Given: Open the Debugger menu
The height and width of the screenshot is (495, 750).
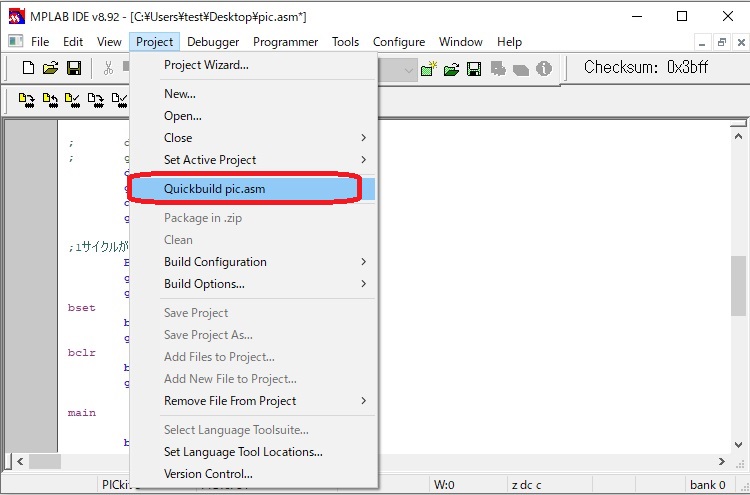Looking at the screenshot, I should [213, 42].
